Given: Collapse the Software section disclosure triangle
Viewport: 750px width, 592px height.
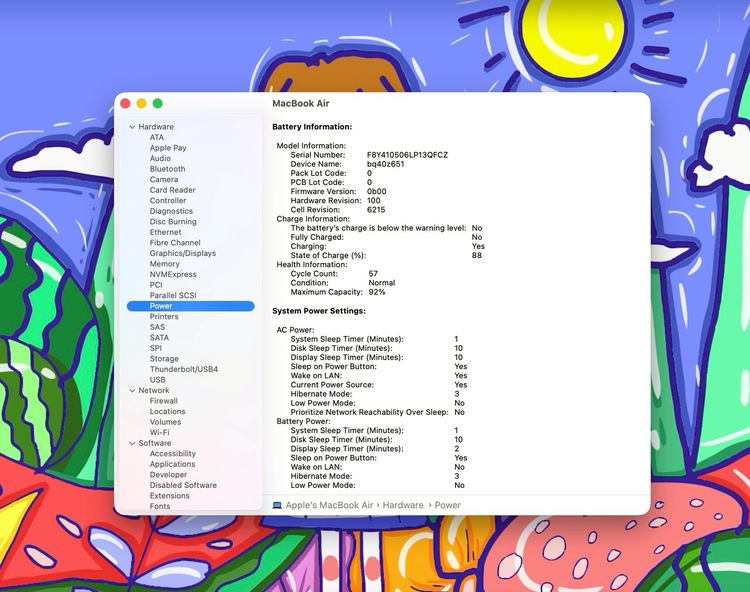Looking at the screenshot, I should (x=132, y=443).
